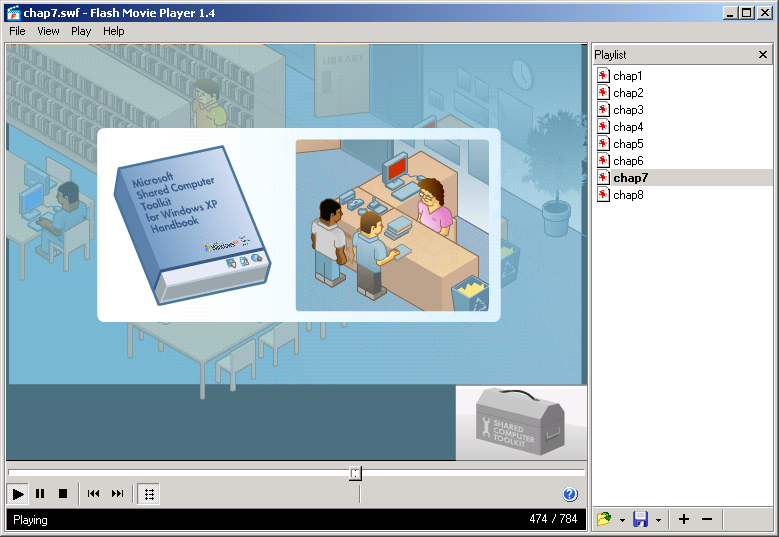Open the File menu
Image resolution: width=779 pixels, height=537 pixels.
coord(18,31)
